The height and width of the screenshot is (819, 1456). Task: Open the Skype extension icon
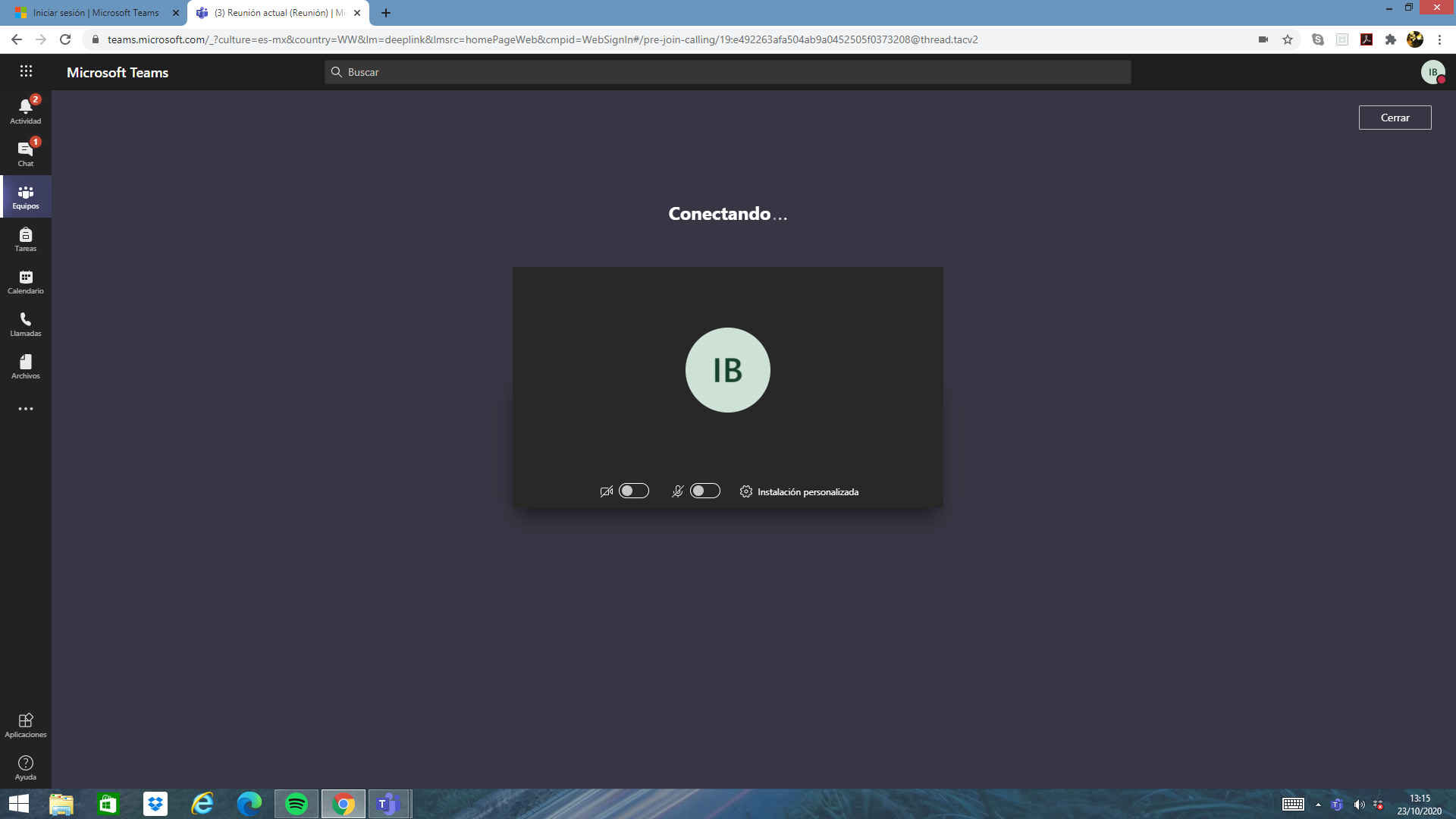click(1318, 39)
